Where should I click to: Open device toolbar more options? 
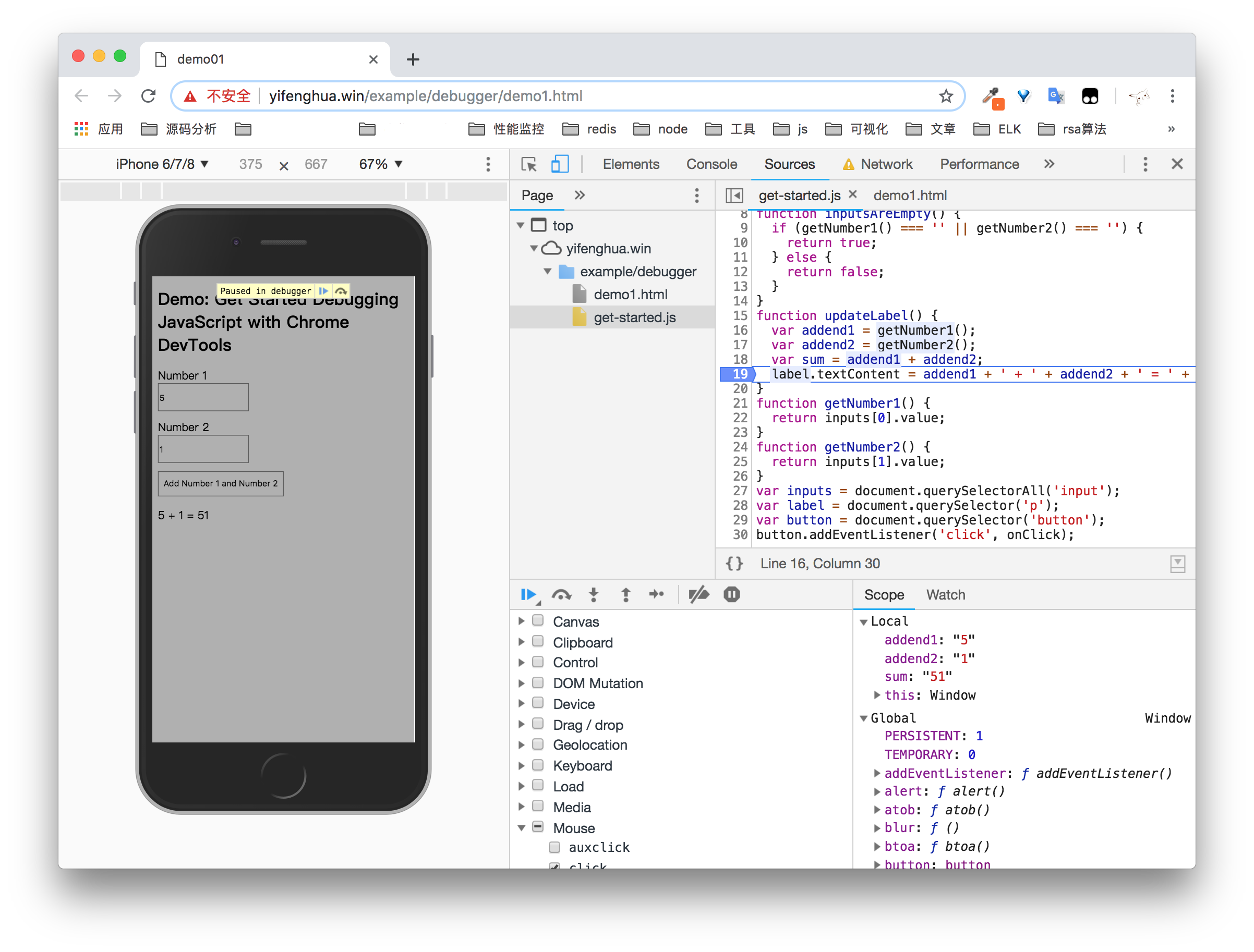pos(488,164)
